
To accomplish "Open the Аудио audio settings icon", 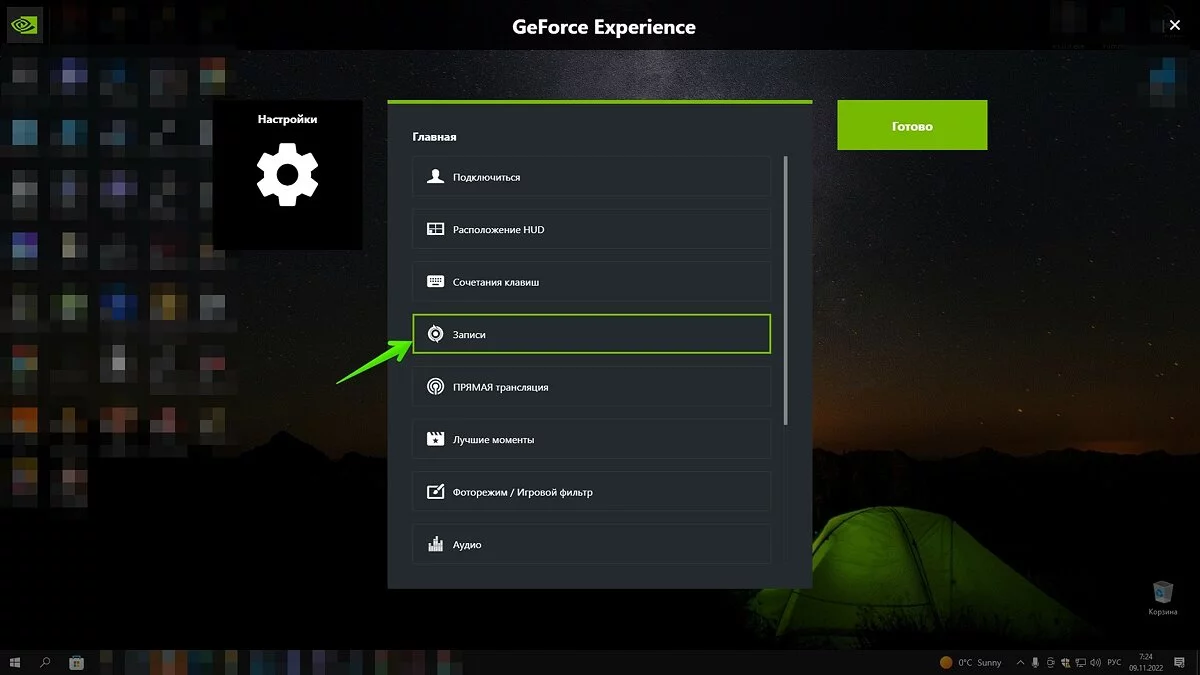I will tap(435, 545).
